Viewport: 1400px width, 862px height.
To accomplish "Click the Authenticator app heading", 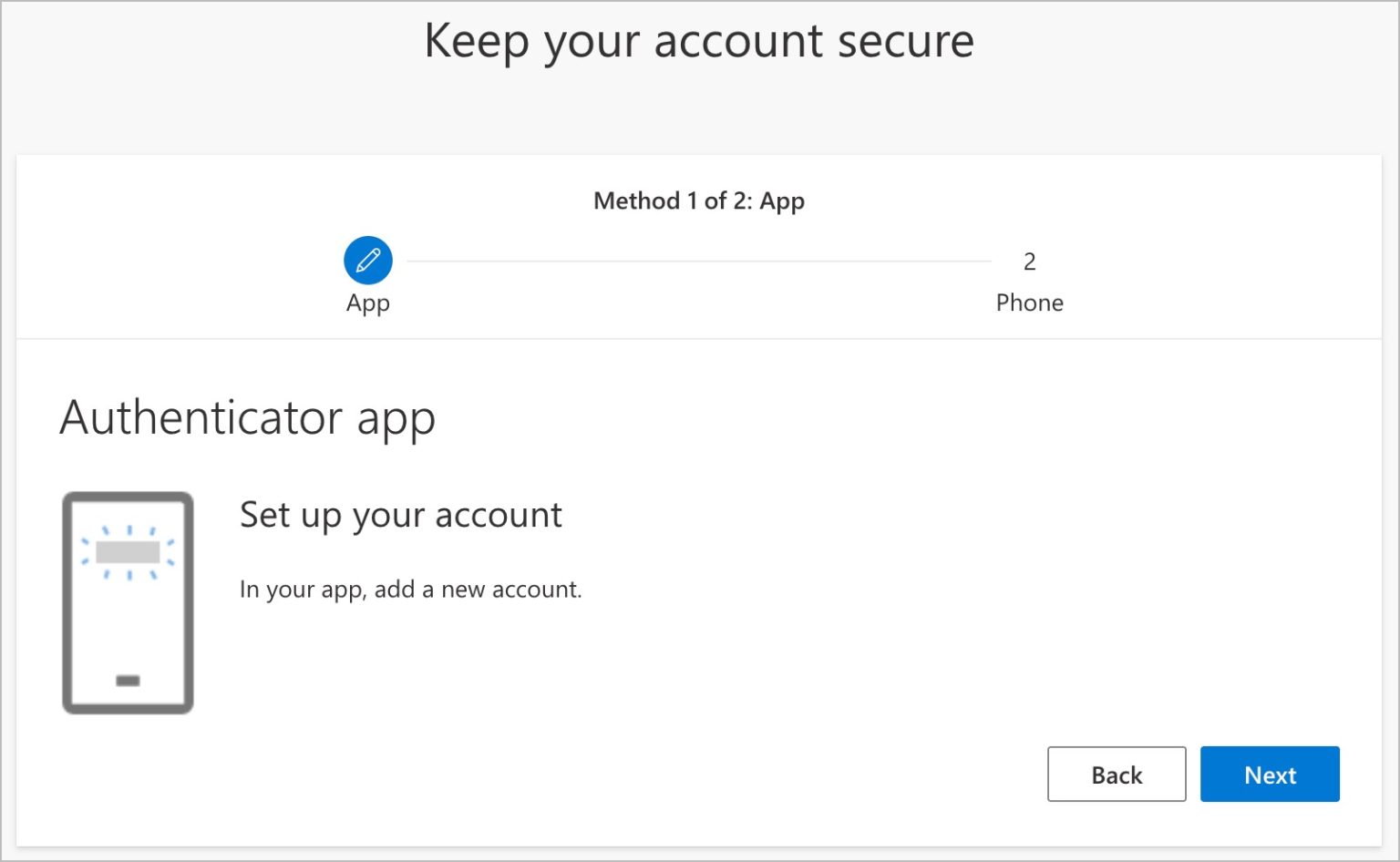I will pyautogui.click(x=247, y=417).
